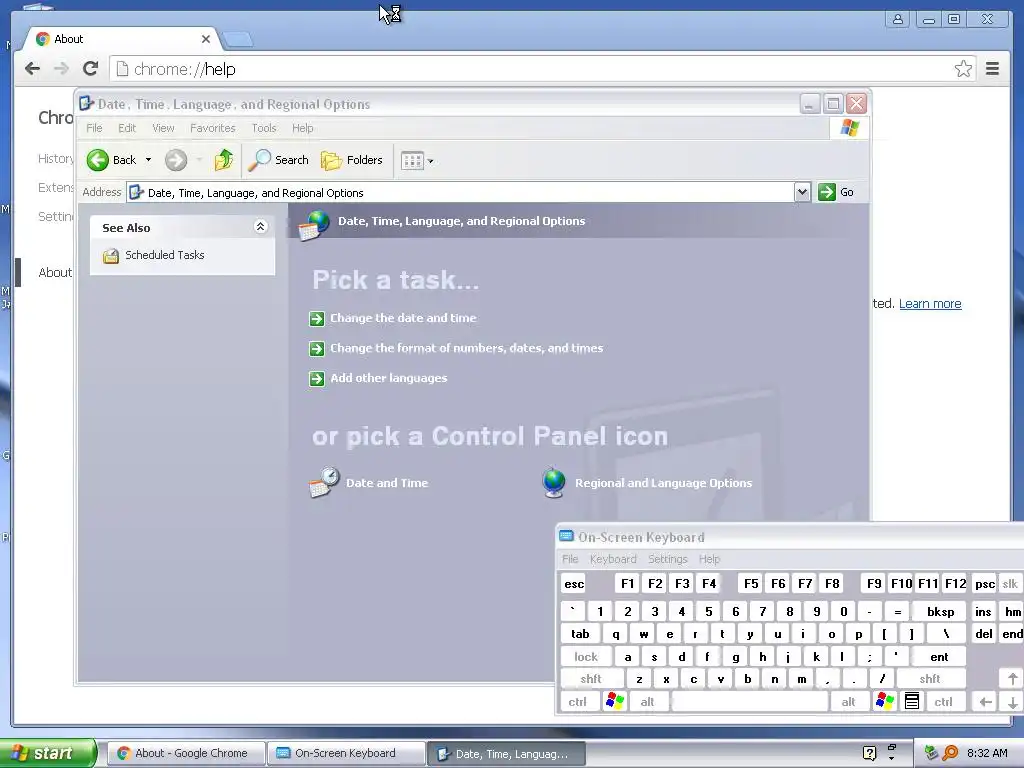Click the tab key on on-screen keyboard
The image size is (1024, 768).
[x=580, y=634]
